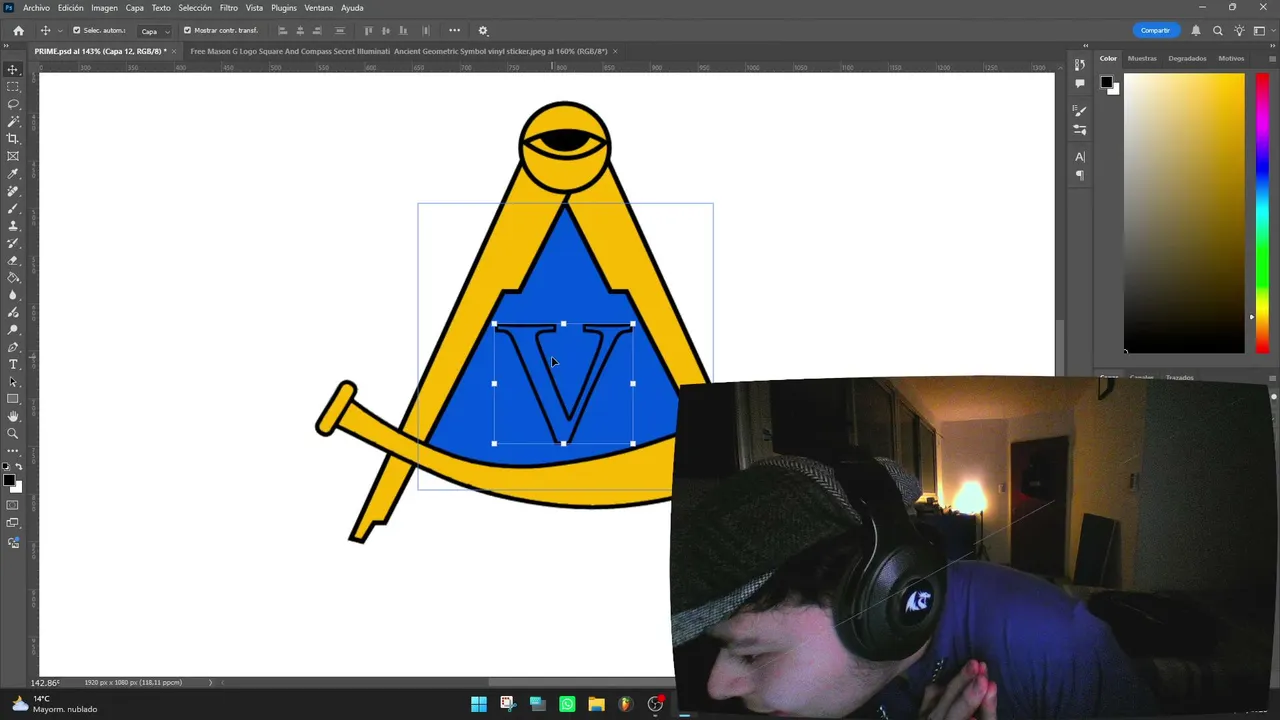The width and height of the screenshot is (1280, 720).
Task: Align left edges of layers
Action: click(282, 31)
